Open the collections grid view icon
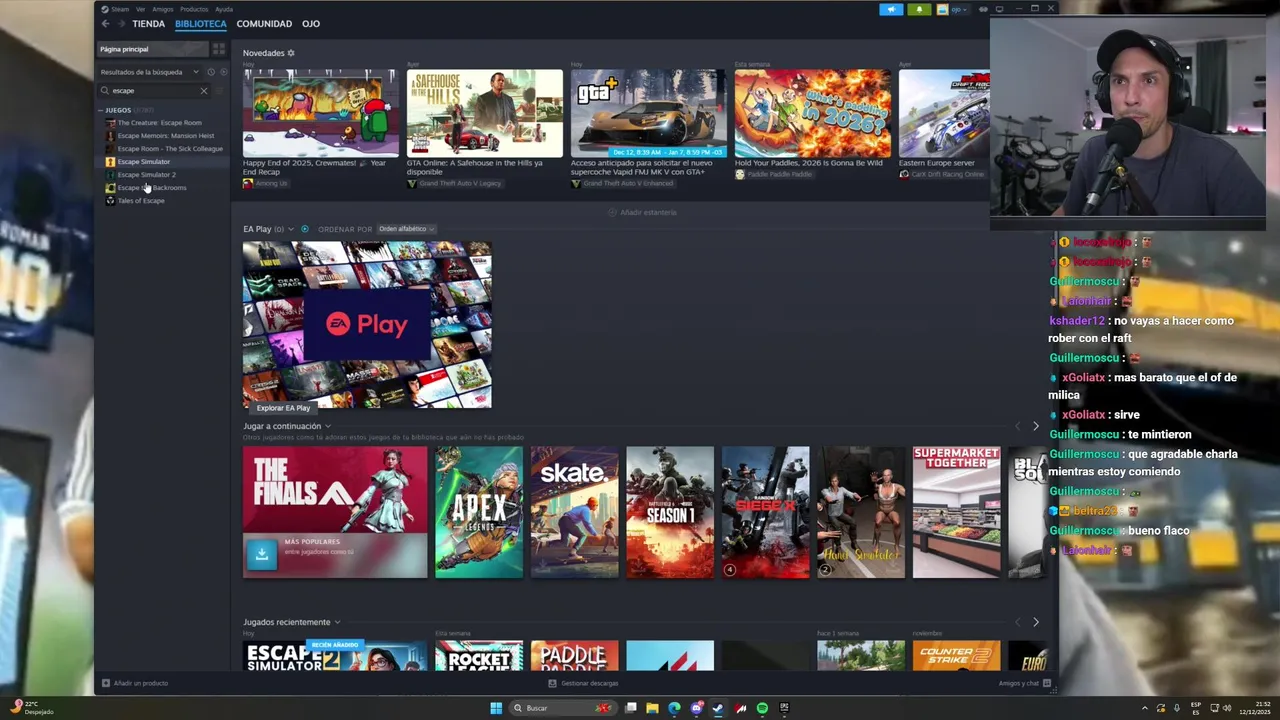This screenshot has width=1280, height=720. point(219,49)
